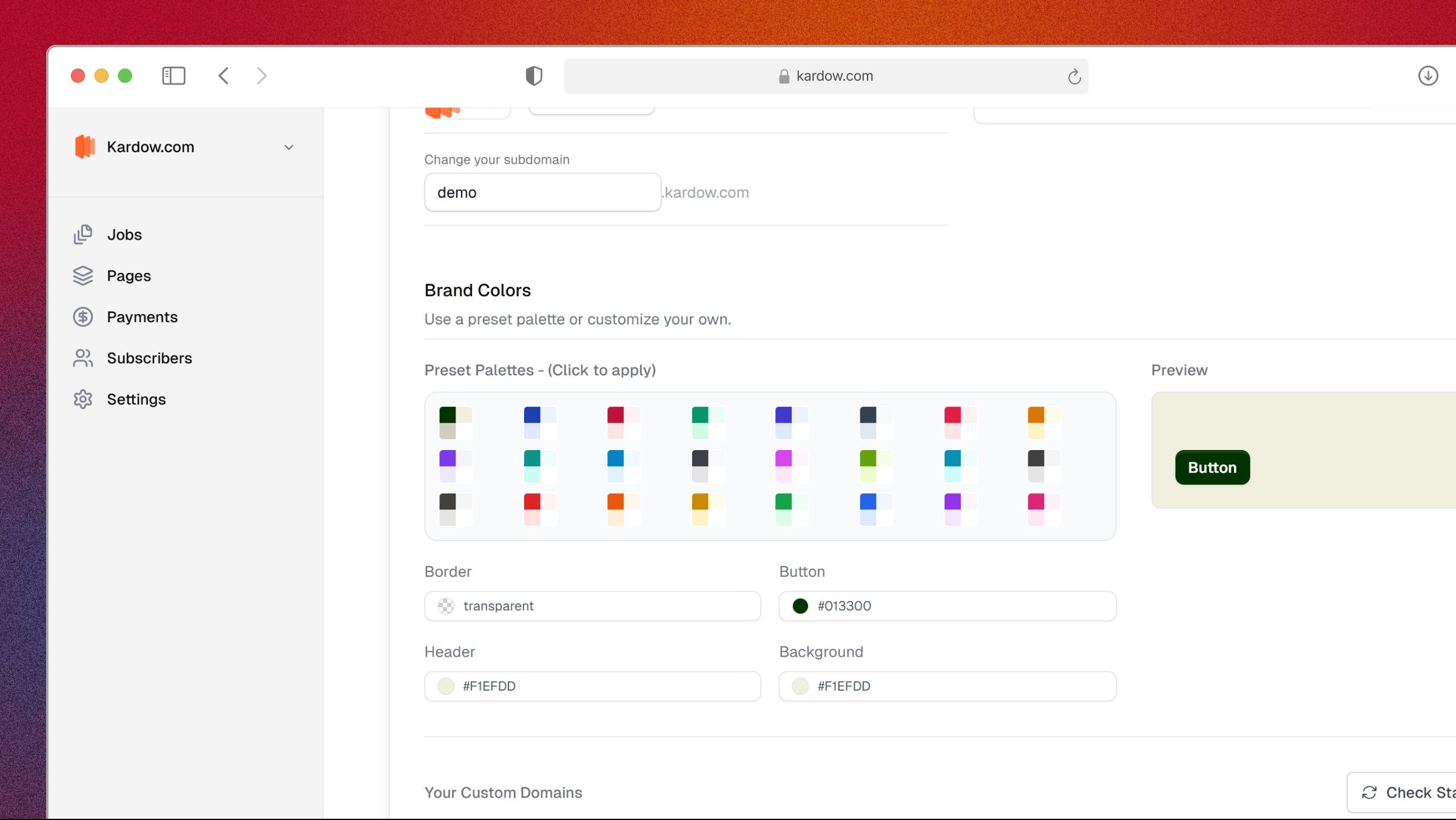Click the Pages menu item
This screenshot has height=820, width=1456.
point(129,275)
